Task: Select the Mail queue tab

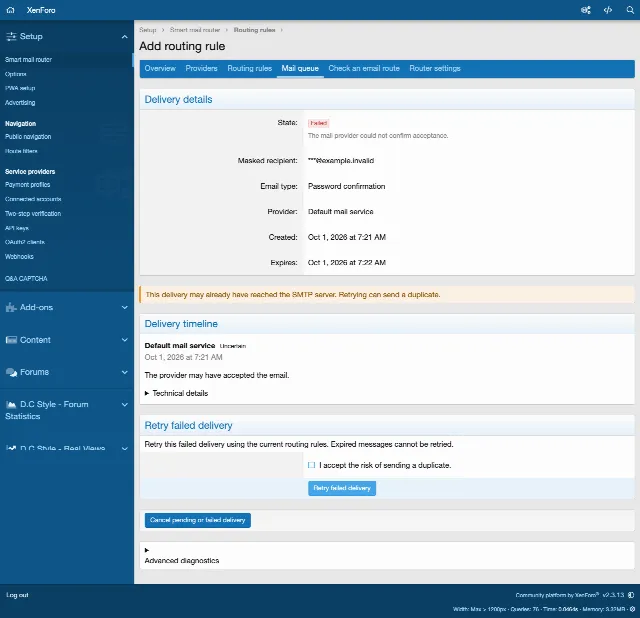Action: click(300, 69)
